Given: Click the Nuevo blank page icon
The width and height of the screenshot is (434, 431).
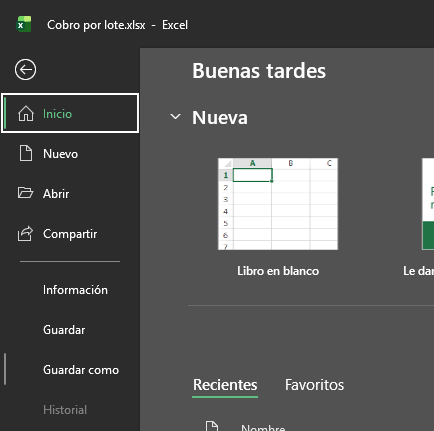Looking at the screenshot, I should click(26, 153).
